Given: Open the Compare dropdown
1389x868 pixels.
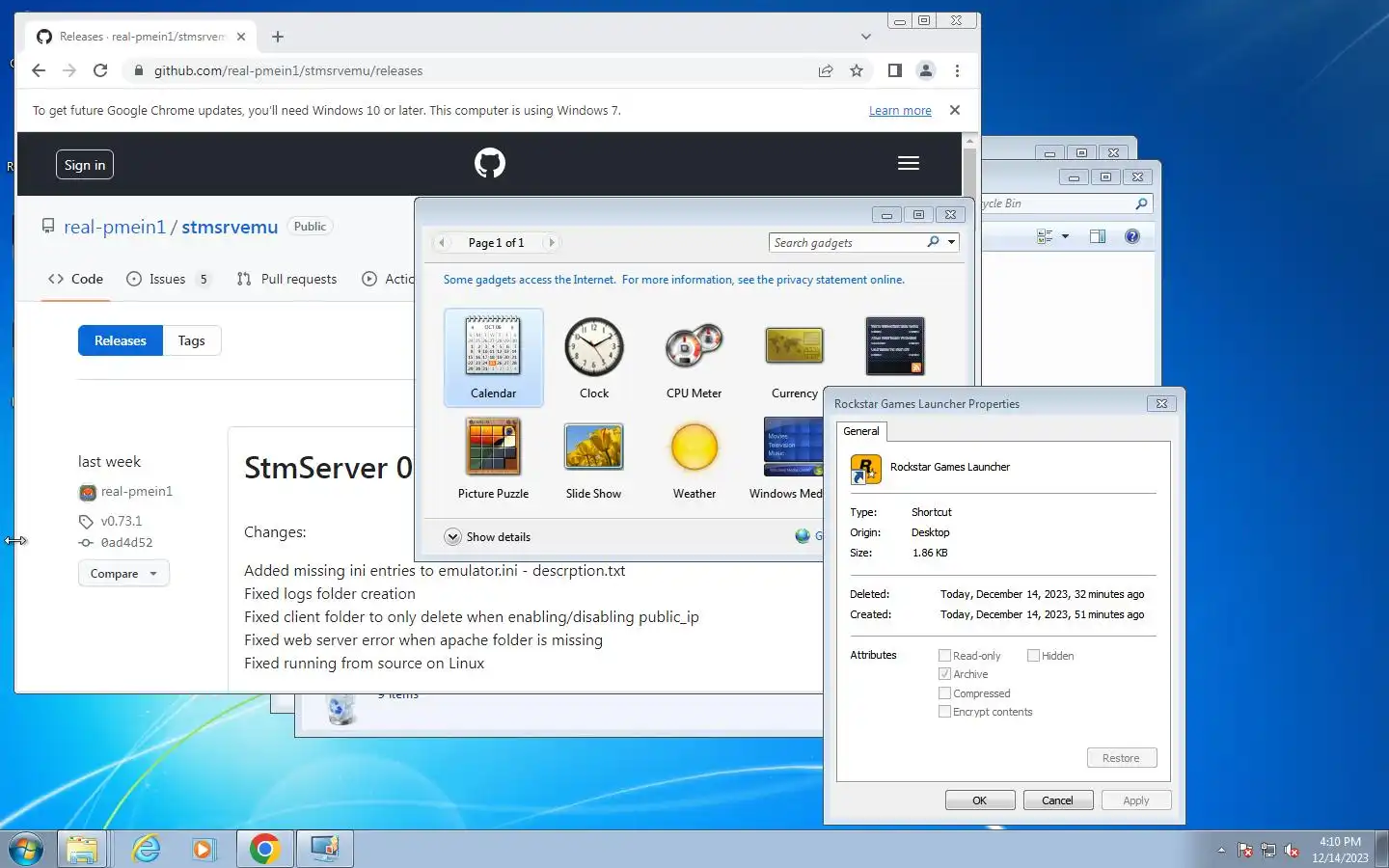Looking at the screenshot, I should [123, 574].
